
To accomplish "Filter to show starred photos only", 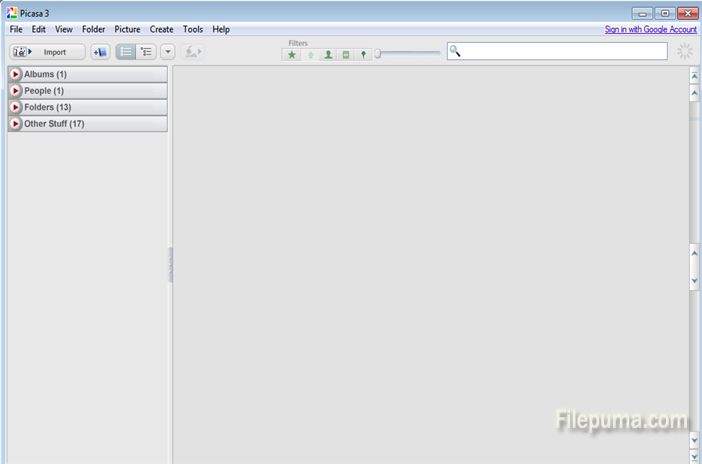I will (292, 55).
